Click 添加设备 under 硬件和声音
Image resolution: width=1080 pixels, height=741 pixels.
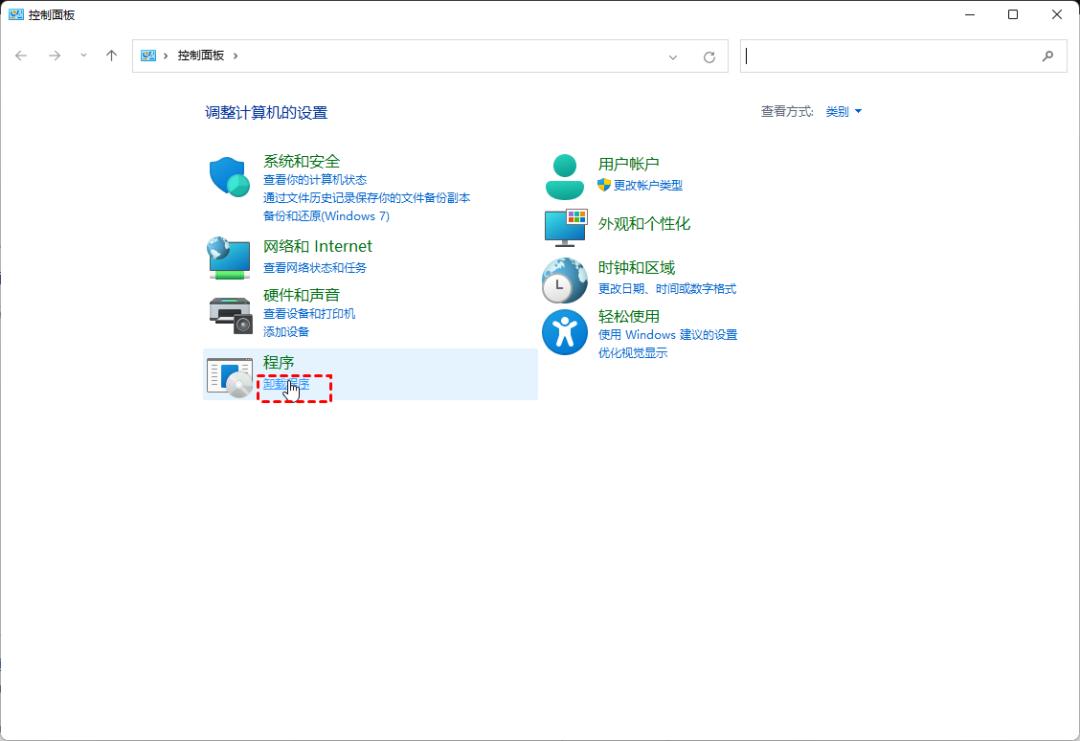point(290,331)
